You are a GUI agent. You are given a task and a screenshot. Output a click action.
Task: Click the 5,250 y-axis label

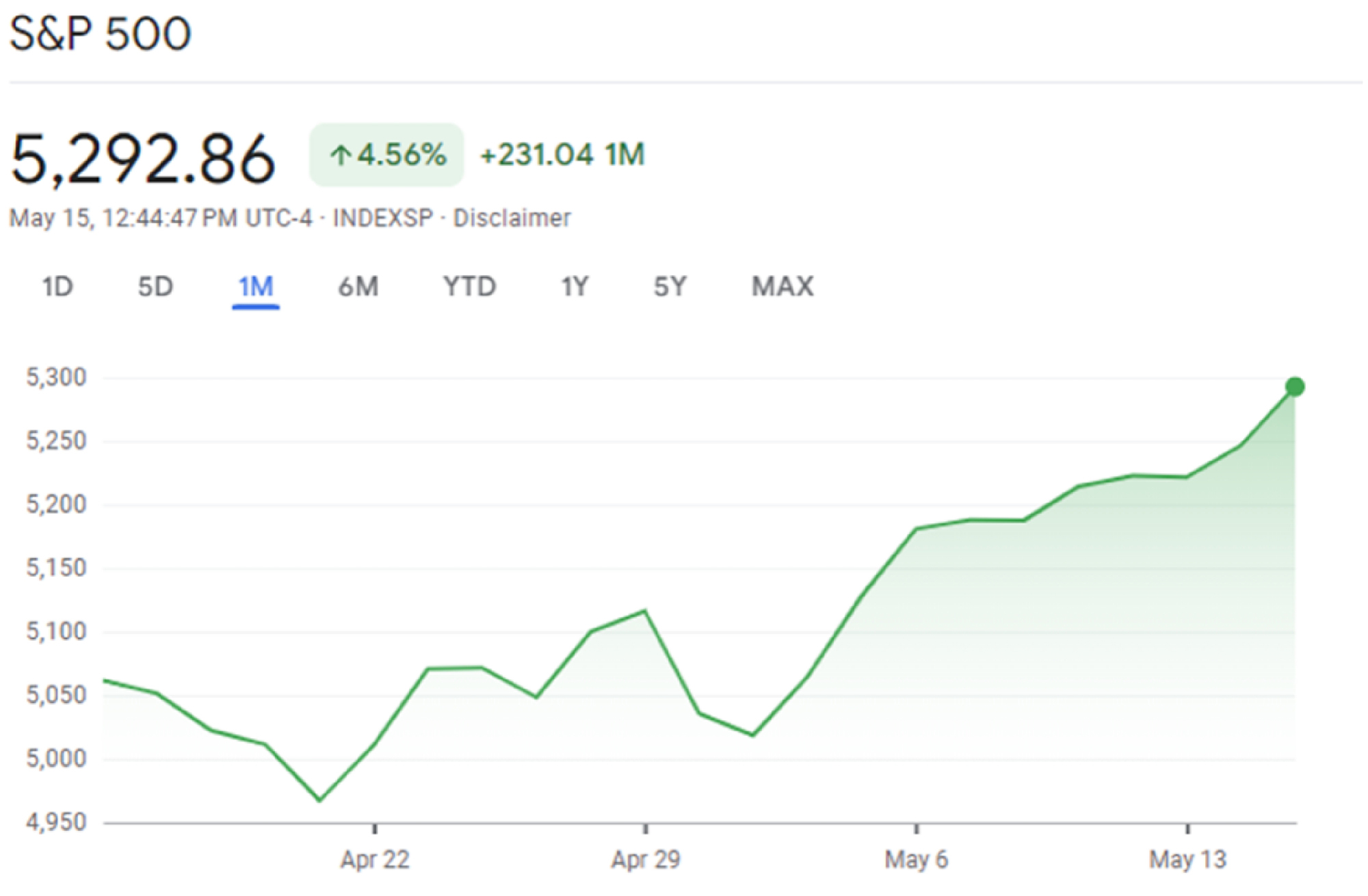pos(57,440)
